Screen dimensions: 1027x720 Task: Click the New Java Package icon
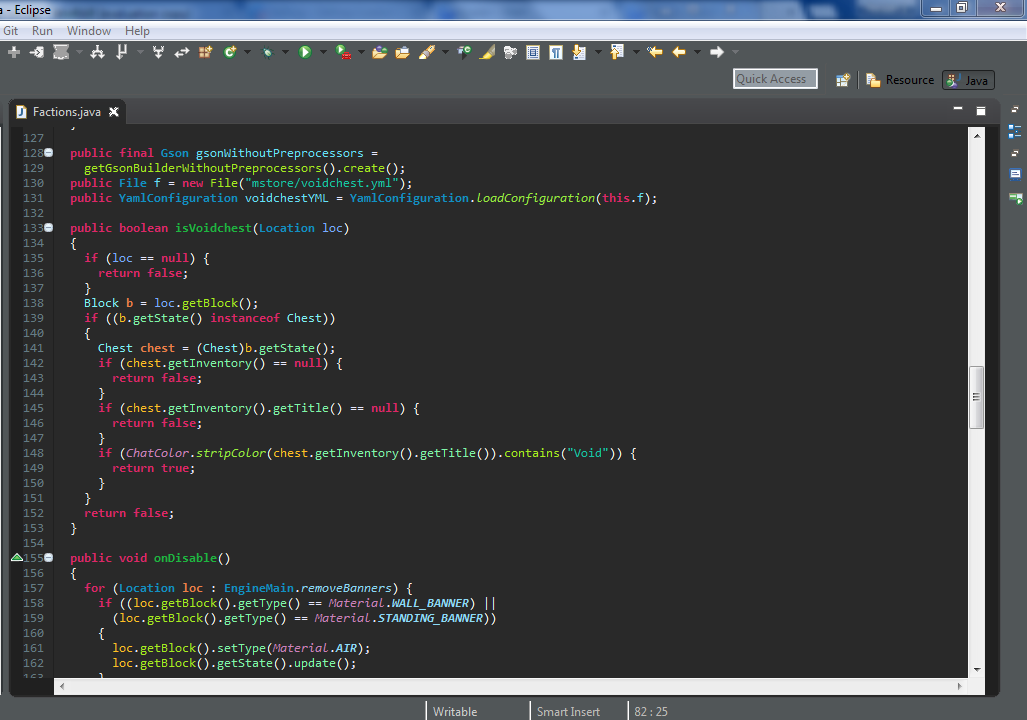tap(205, 52)
